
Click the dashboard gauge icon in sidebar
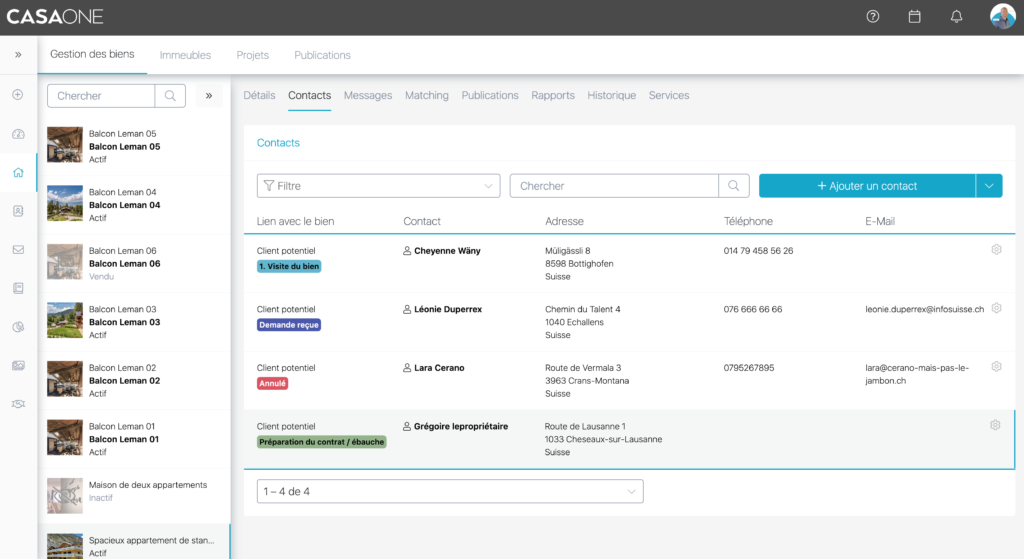tap(18, 134)
